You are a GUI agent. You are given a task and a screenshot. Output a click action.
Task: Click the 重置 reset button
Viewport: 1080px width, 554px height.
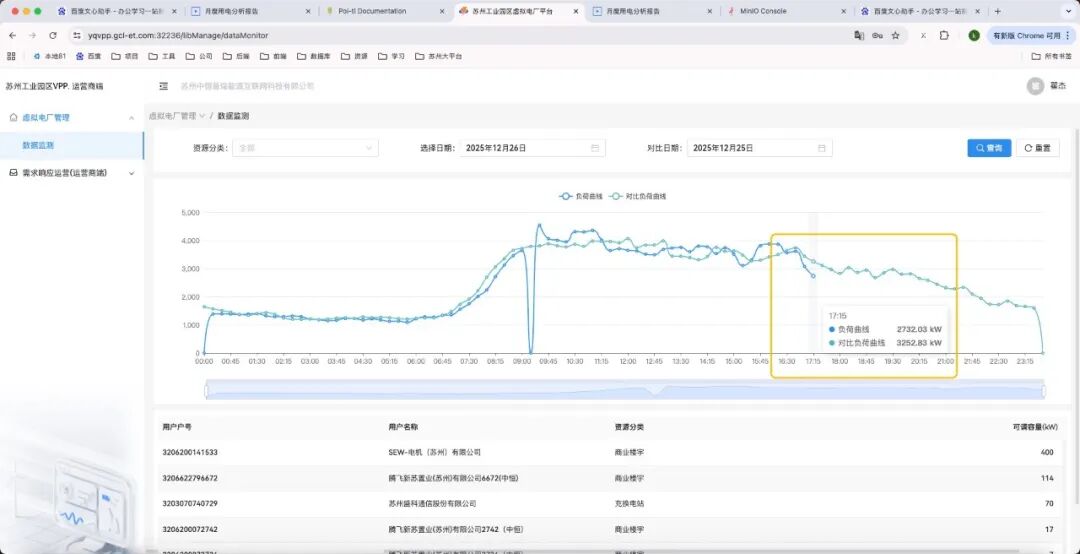(x=1037, y=148)
